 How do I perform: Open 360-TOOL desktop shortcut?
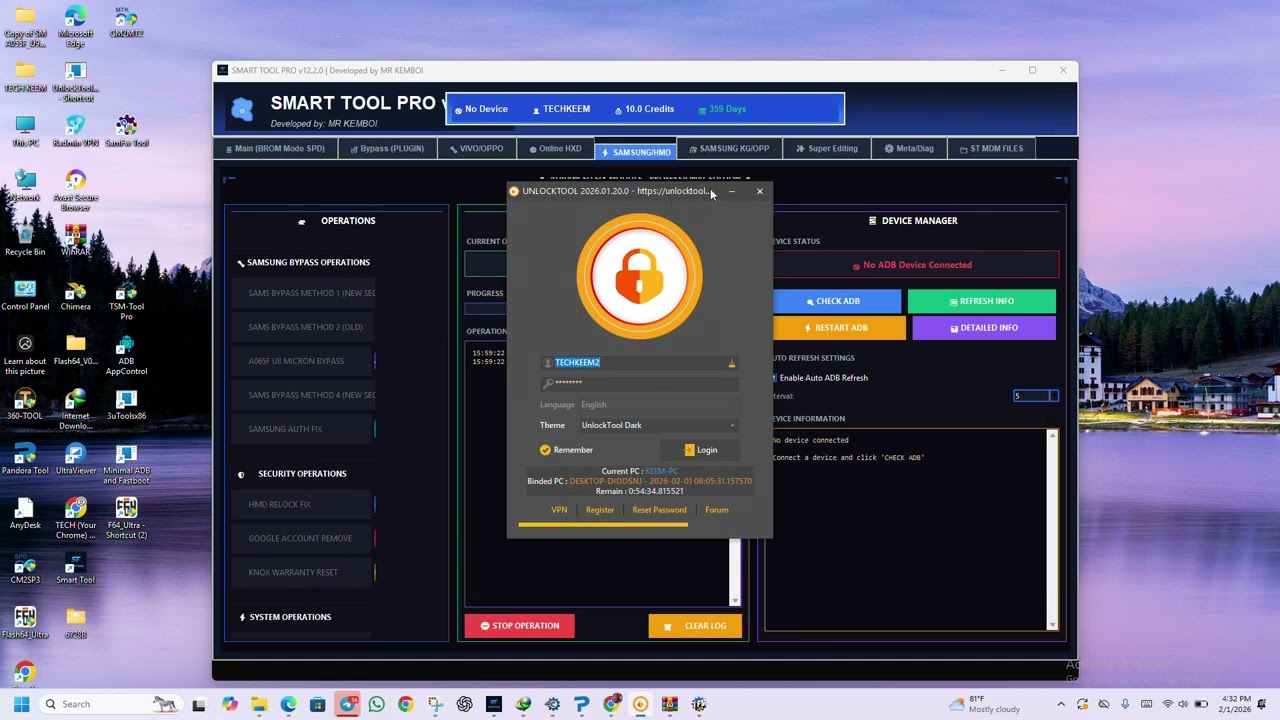(25, 405)
